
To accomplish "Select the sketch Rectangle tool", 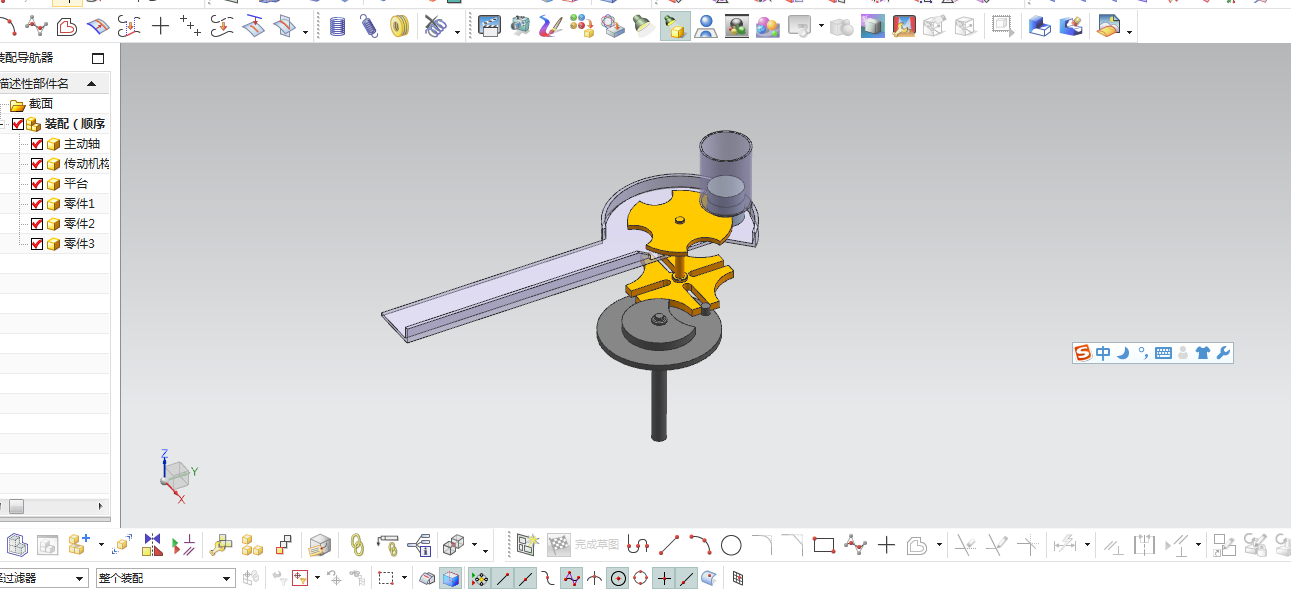I will coord(824,545).
